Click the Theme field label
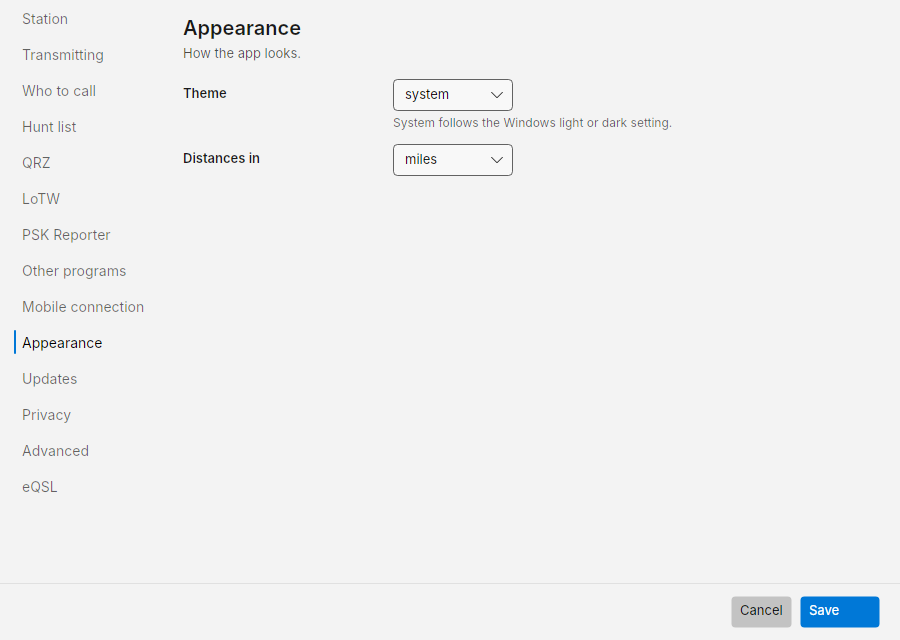Screen dimensions: 900x640 pyautogui.click(x=205, y=93)
